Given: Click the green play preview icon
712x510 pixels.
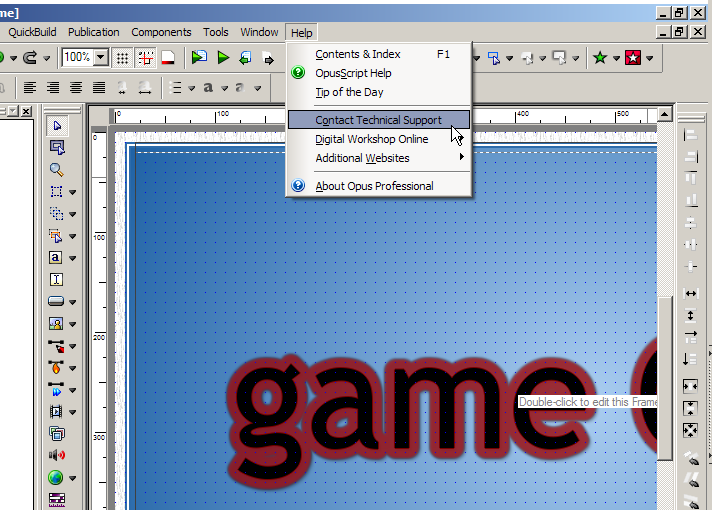Looking at the screenshot, I should tap(223, 58).
